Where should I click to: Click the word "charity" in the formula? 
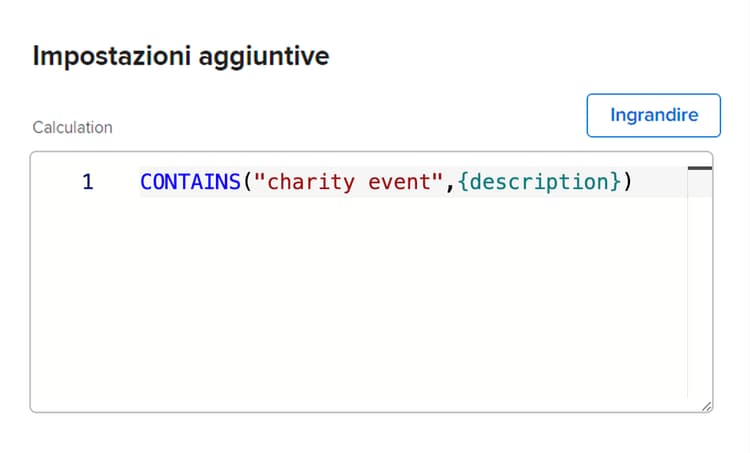point(310,182)
